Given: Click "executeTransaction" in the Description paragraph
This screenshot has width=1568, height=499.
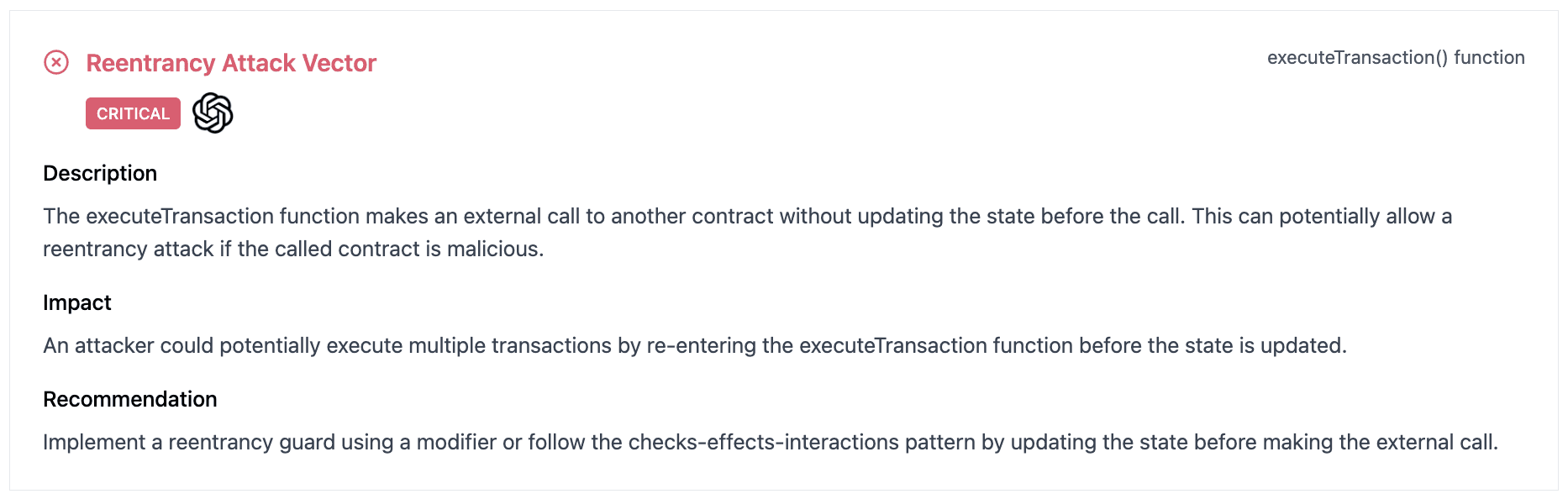Looking at the screenshot, I should pos(179,216).
